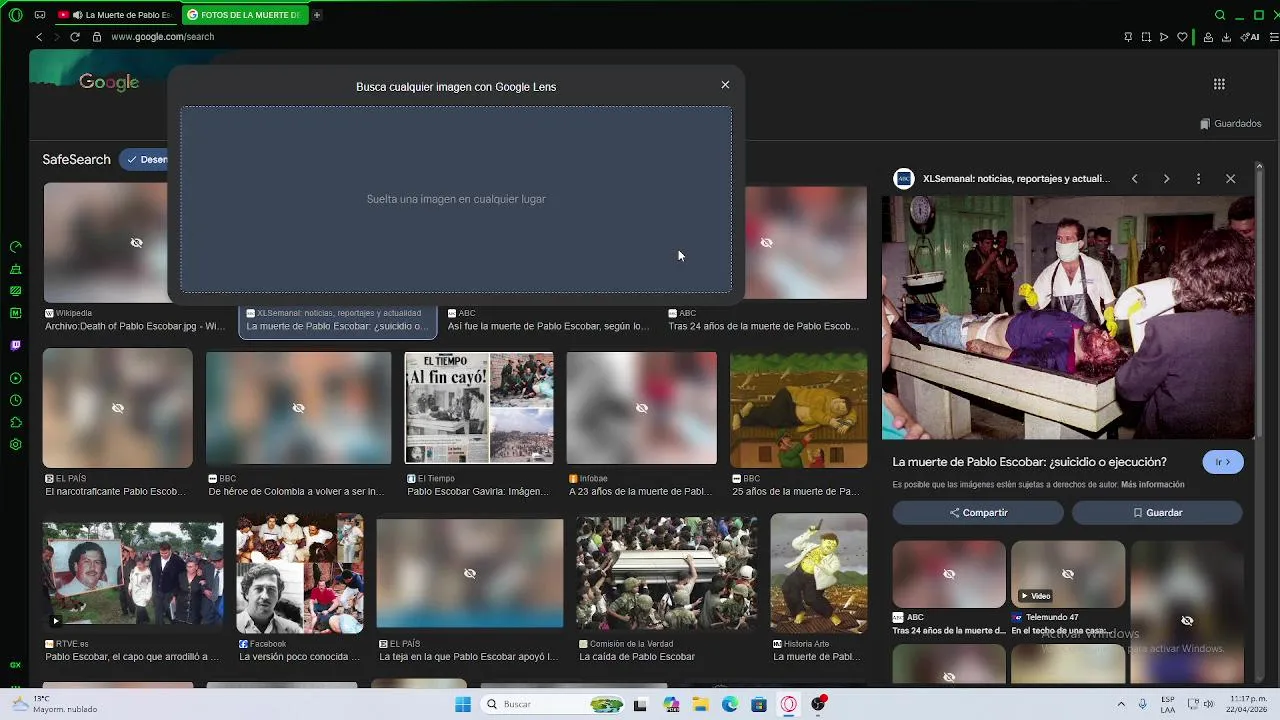The height and width of the screenshot is (720, 1280).
Task: Open the Opera GX main menu logo
Action: [15, 15]
